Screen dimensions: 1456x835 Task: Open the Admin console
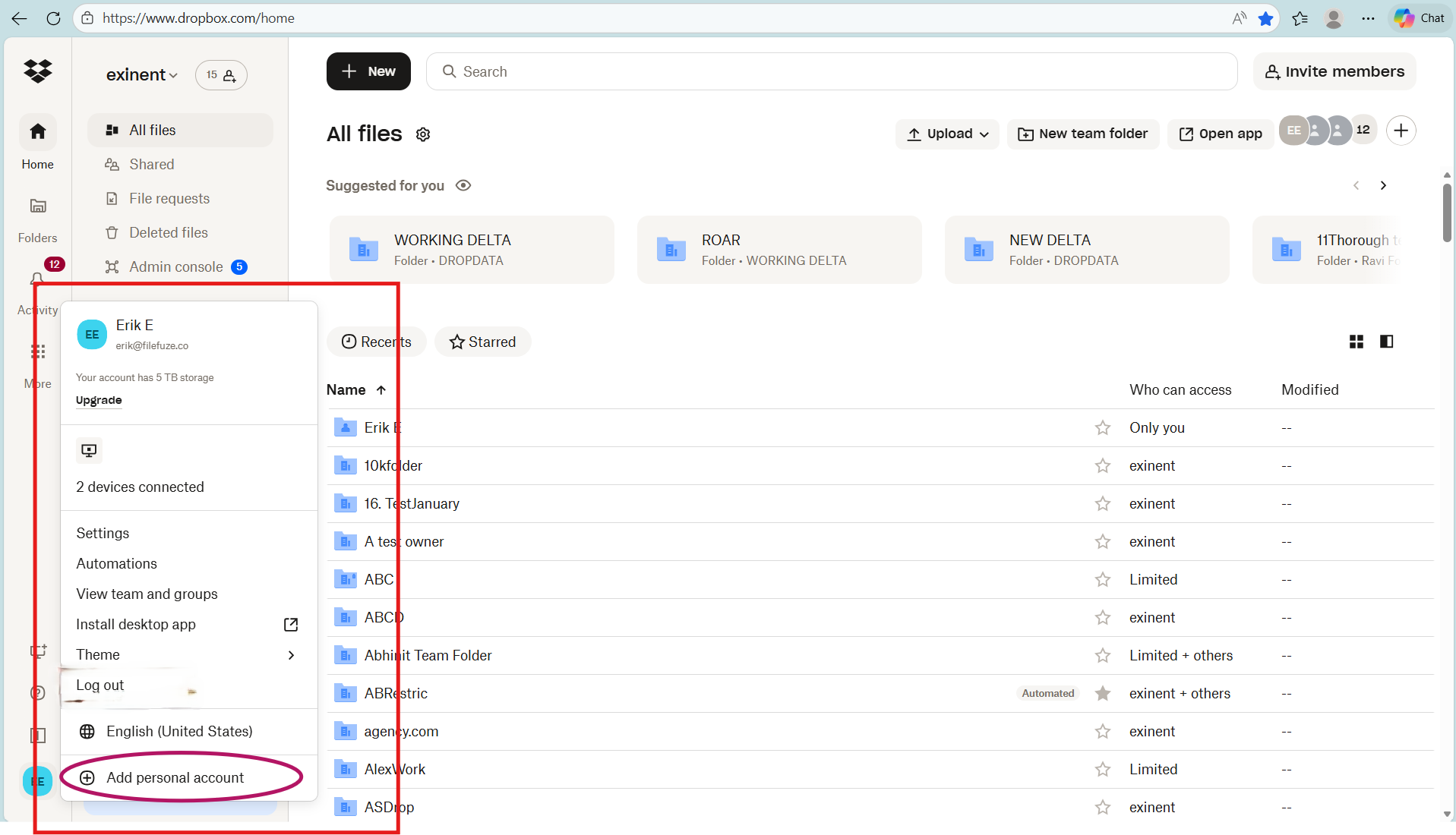pos(175,266)
